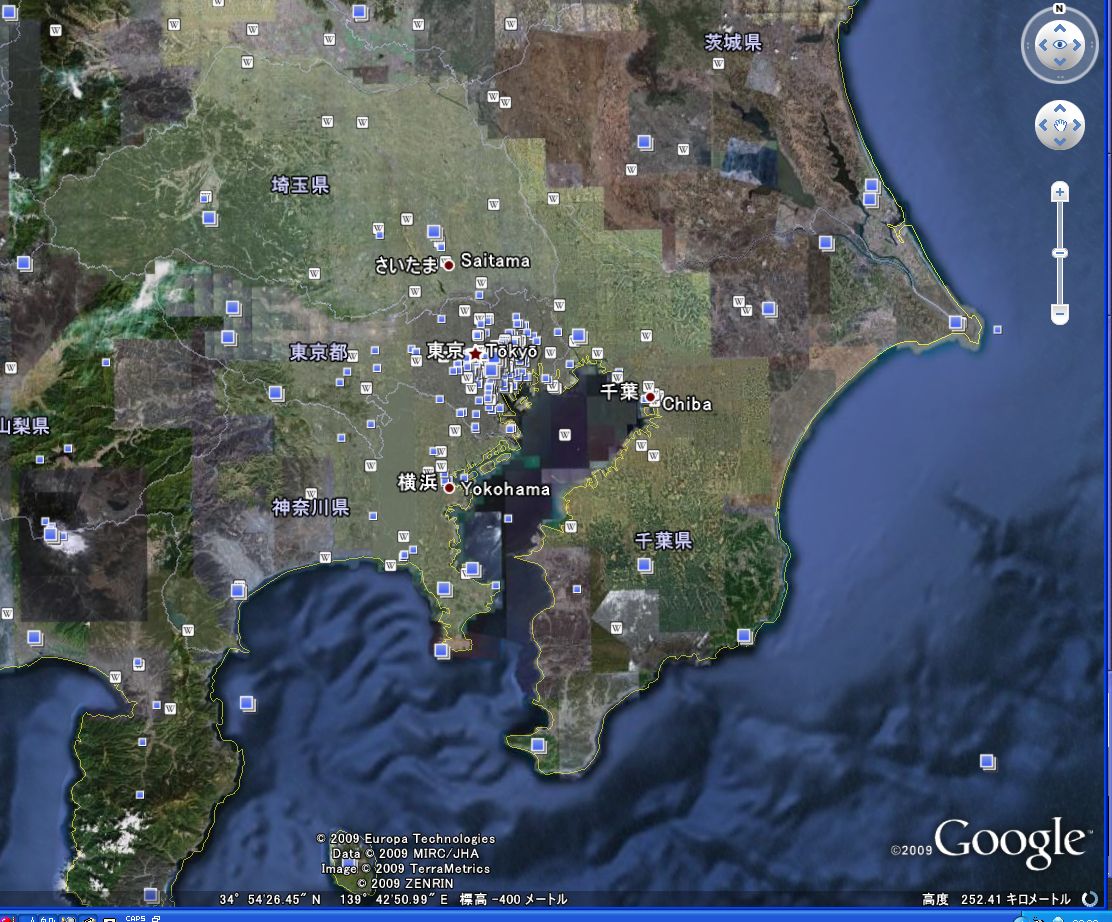
Task: Click the 茨城県 prefecture label
Action: 733,43
